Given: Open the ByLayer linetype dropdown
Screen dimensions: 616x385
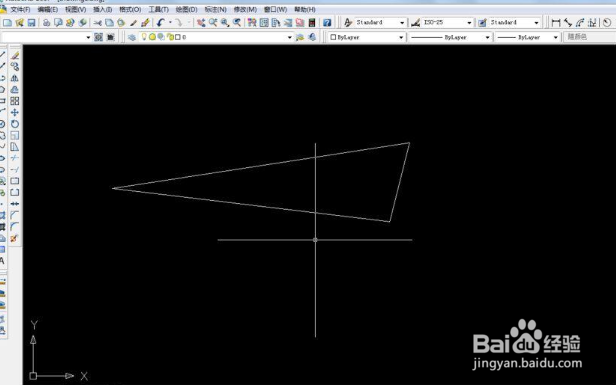Looking at the screenshot, I should point(451,37).
